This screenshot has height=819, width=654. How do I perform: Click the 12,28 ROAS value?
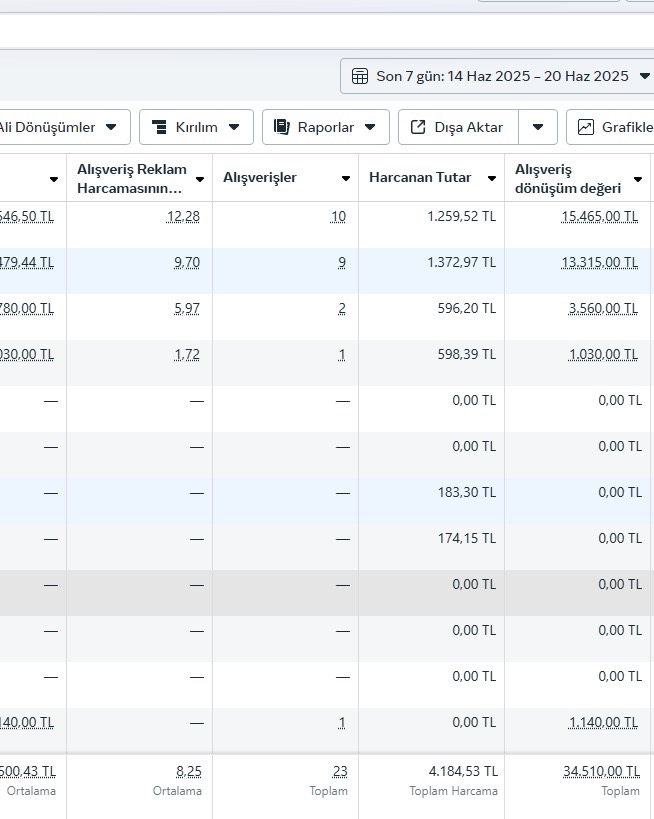(183, 216)
